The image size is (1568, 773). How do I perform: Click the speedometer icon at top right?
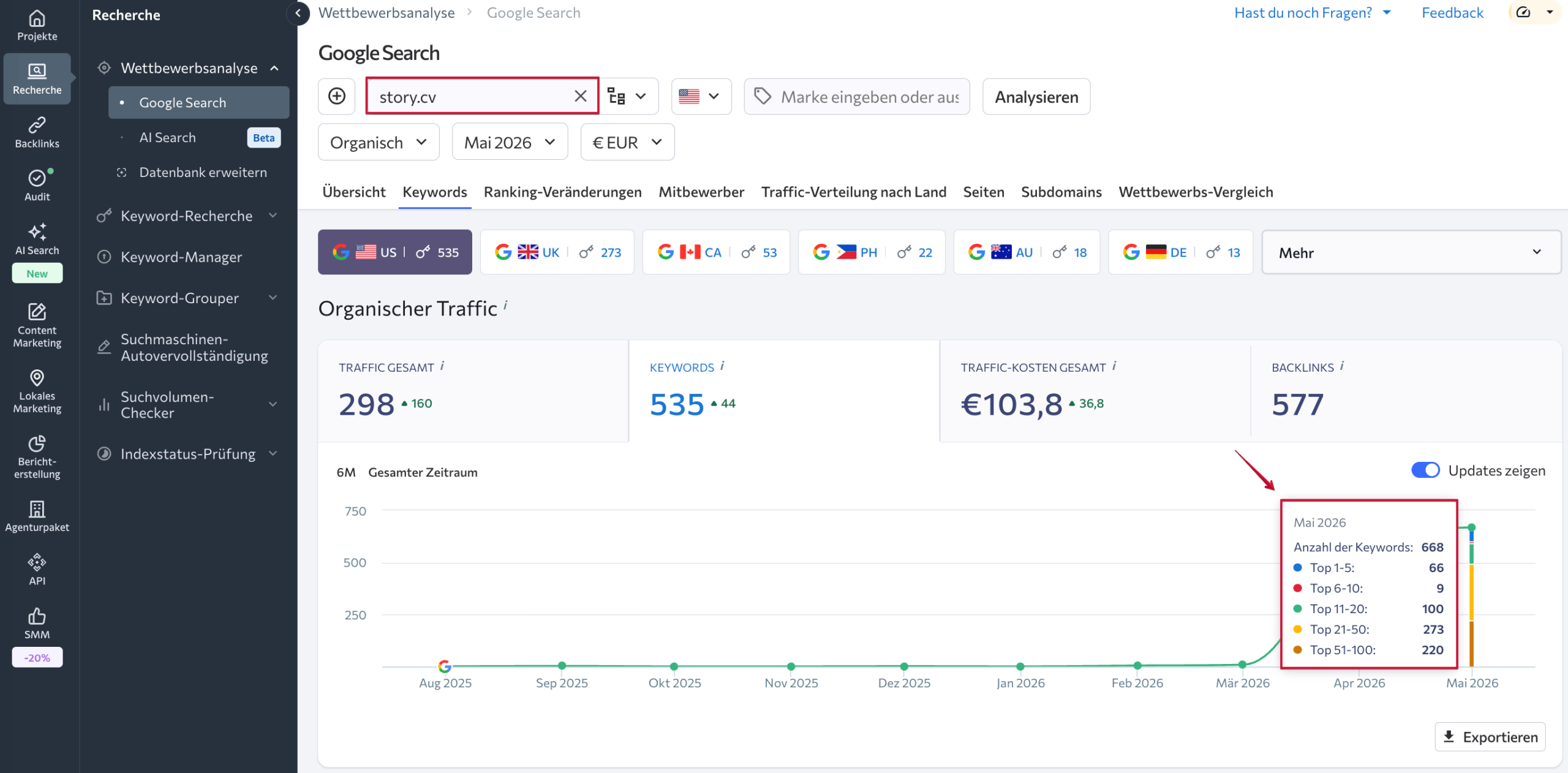(1523, 12)
